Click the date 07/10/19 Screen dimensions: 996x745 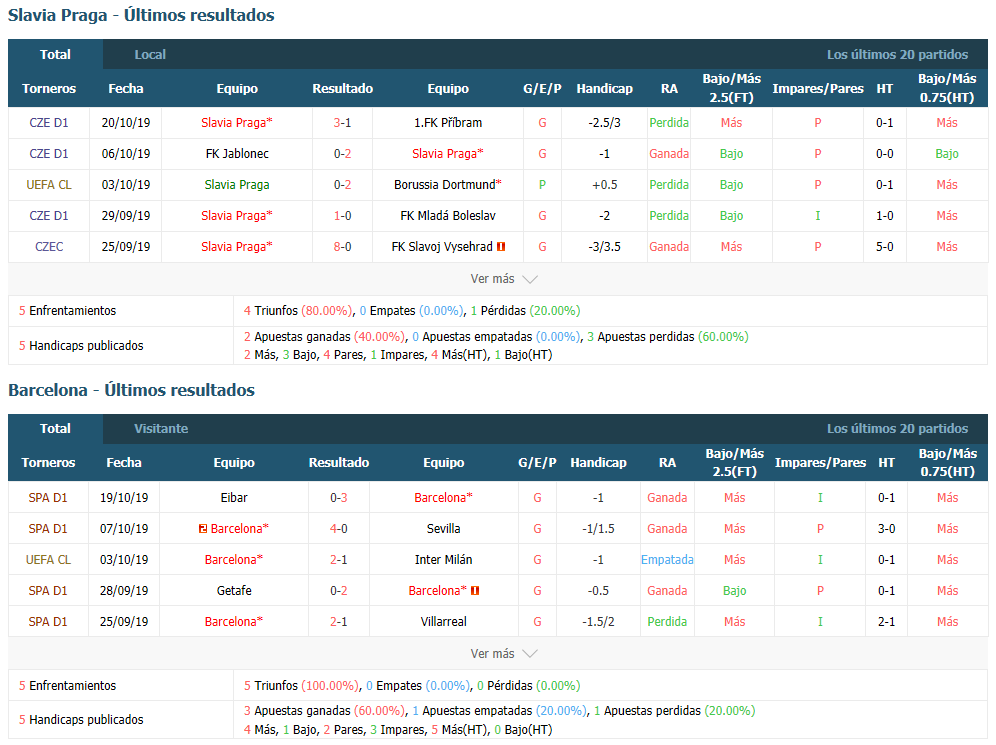coord(124,528)
